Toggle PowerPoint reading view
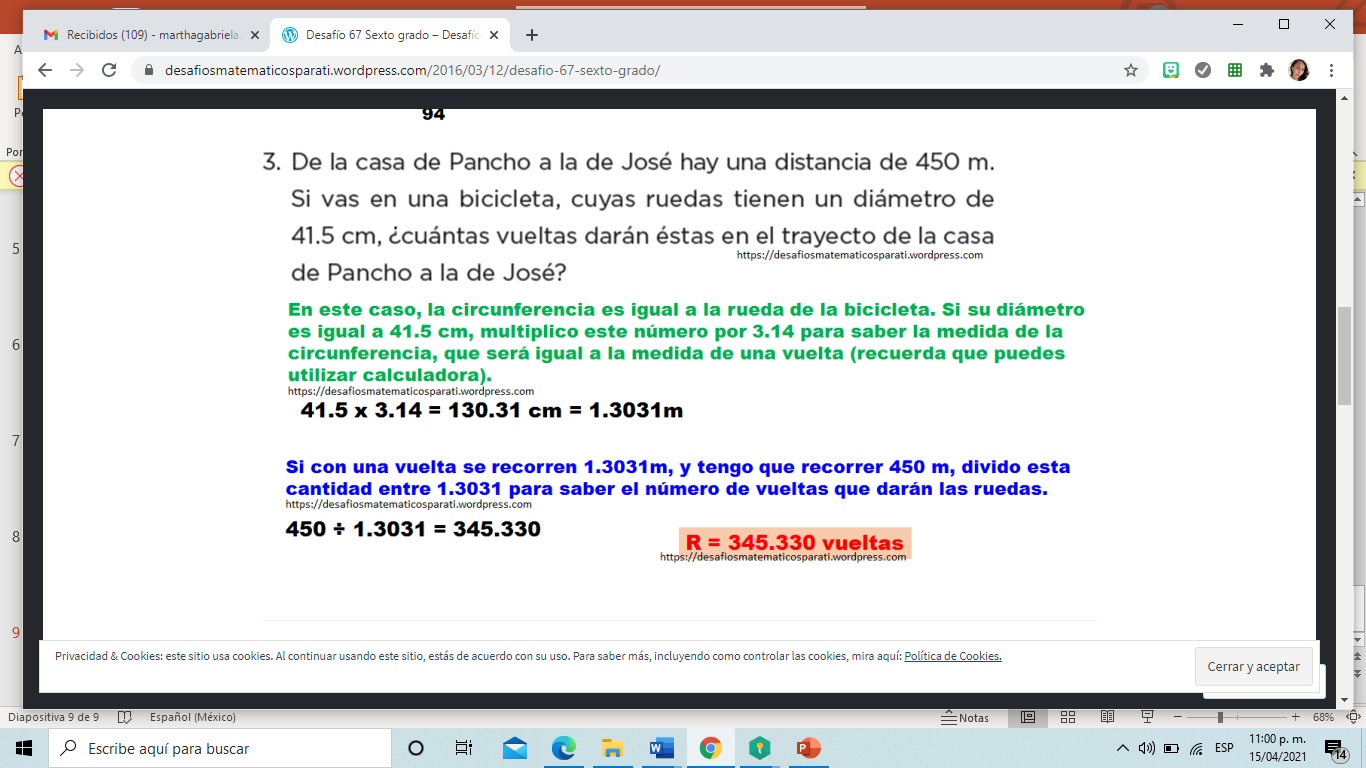The width and height of the screenshot is (1366, 768). [x=1107, y=717]
